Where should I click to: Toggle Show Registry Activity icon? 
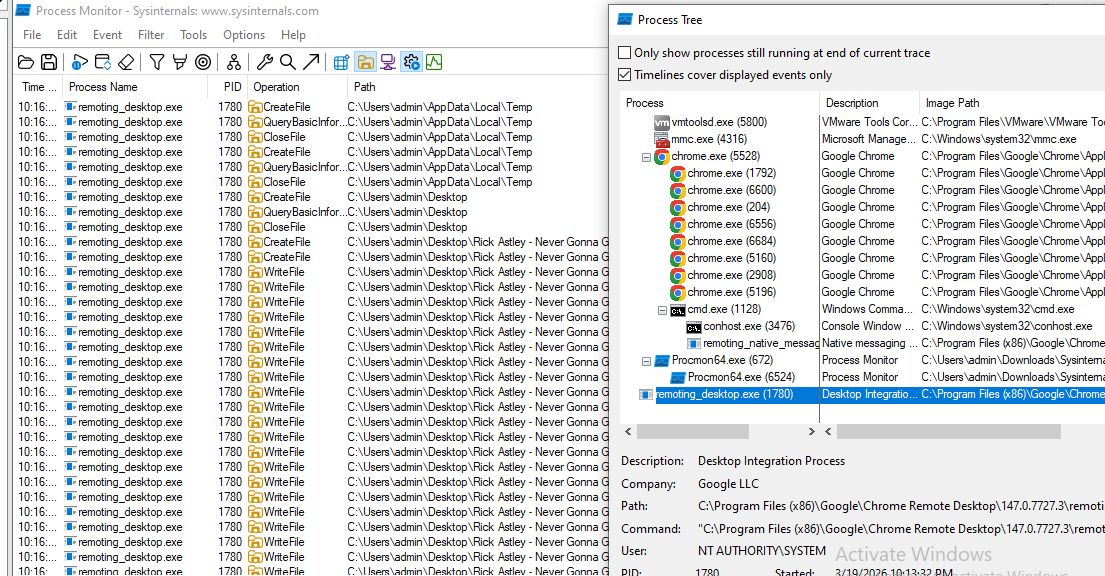click(x=341, y=62)
